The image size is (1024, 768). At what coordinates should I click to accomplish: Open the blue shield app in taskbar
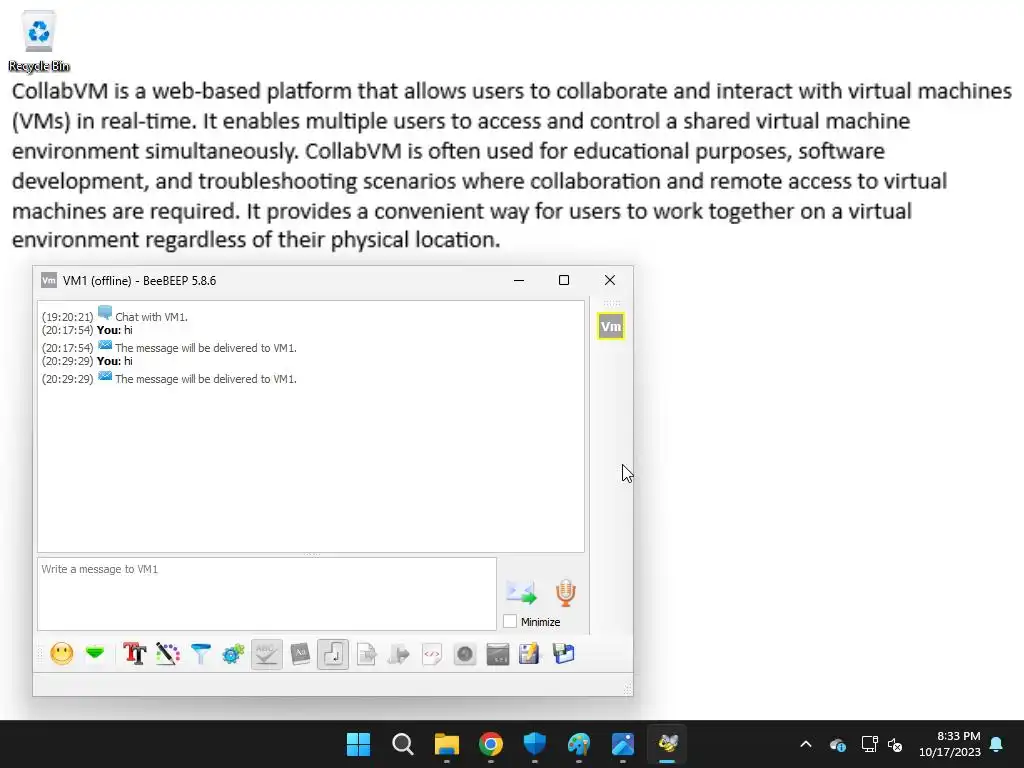pos(535,744)
